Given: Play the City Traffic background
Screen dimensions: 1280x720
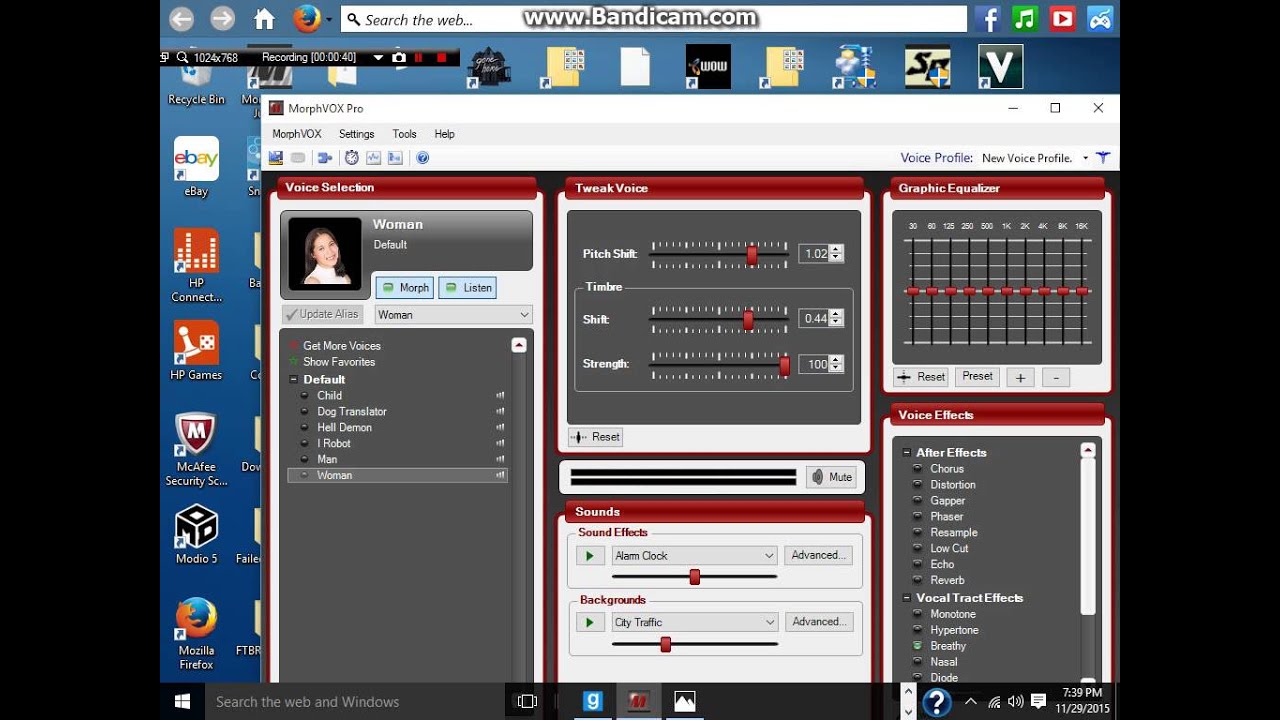Looking at the screenshot, I should click(590, 622).
